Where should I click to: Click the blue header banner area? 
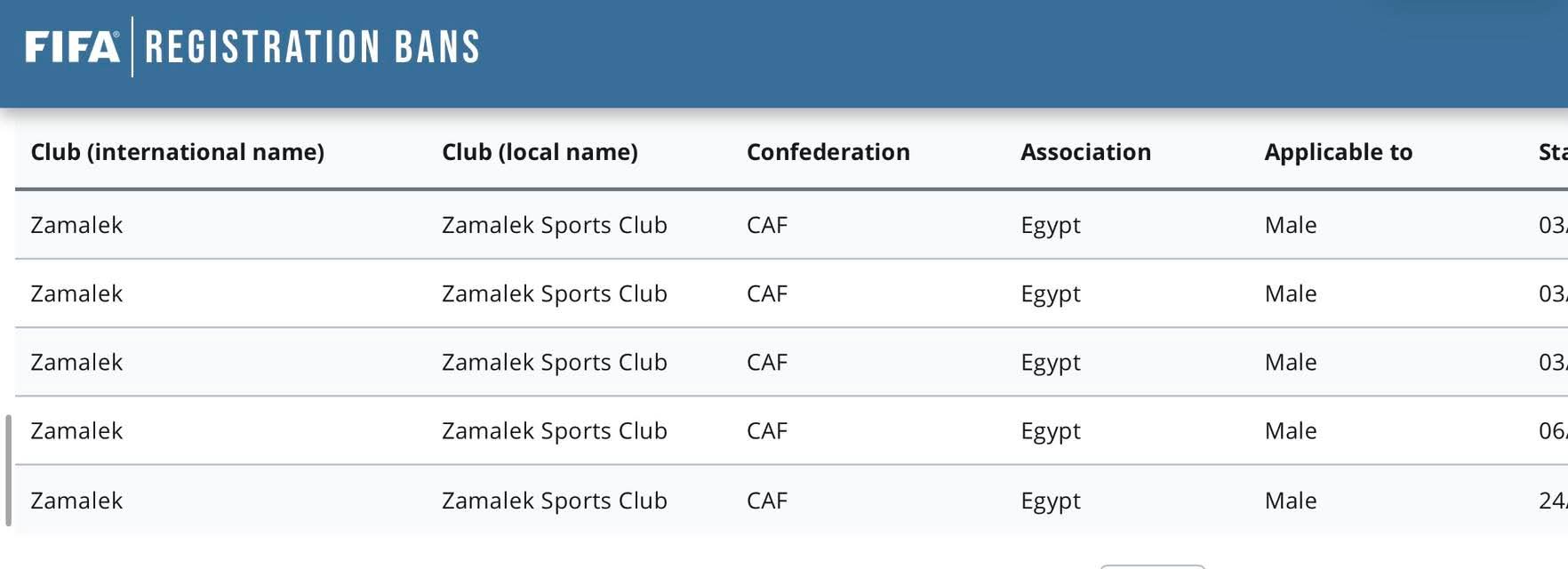782,53
